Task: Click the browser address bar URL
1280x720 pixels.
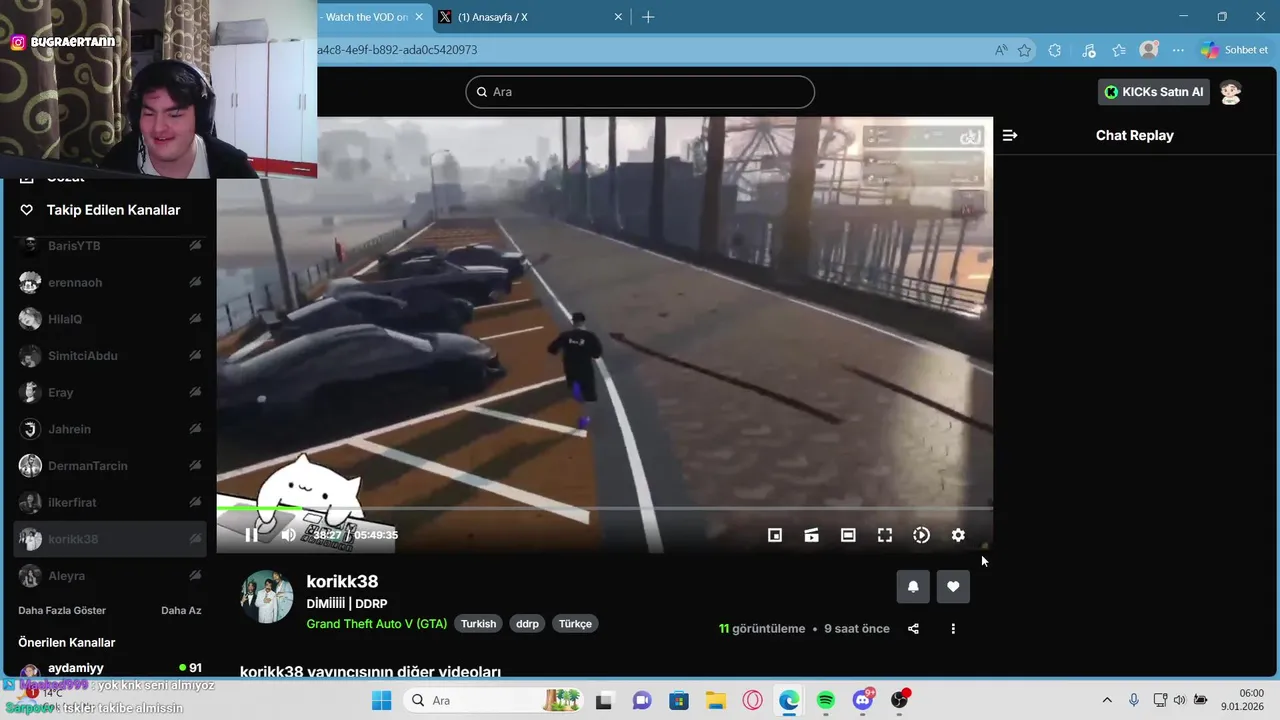Action: coord(397,50)
